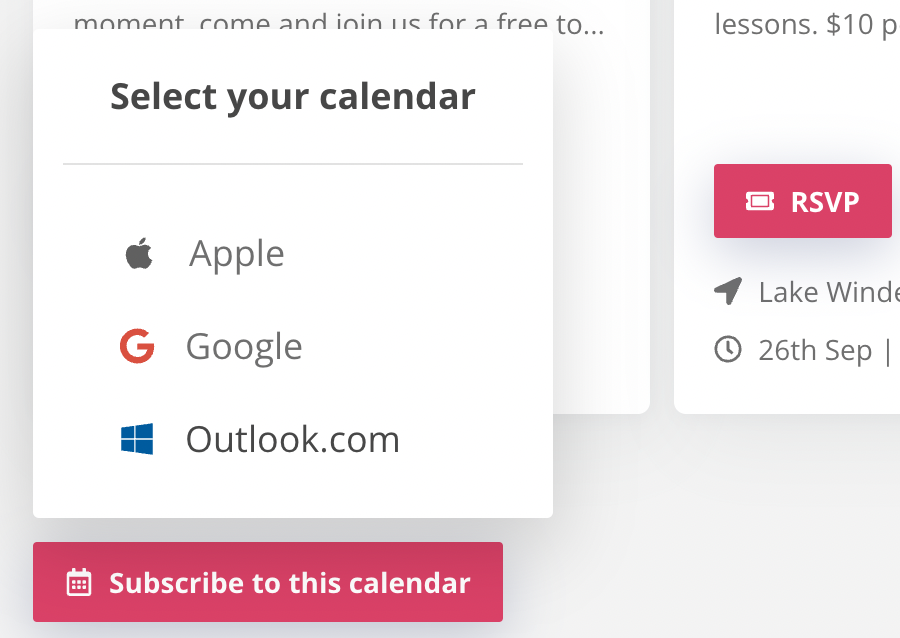Screen dimensions: 900x638
Task: Select Apple from the calendar list
Action: pos(236,253)
